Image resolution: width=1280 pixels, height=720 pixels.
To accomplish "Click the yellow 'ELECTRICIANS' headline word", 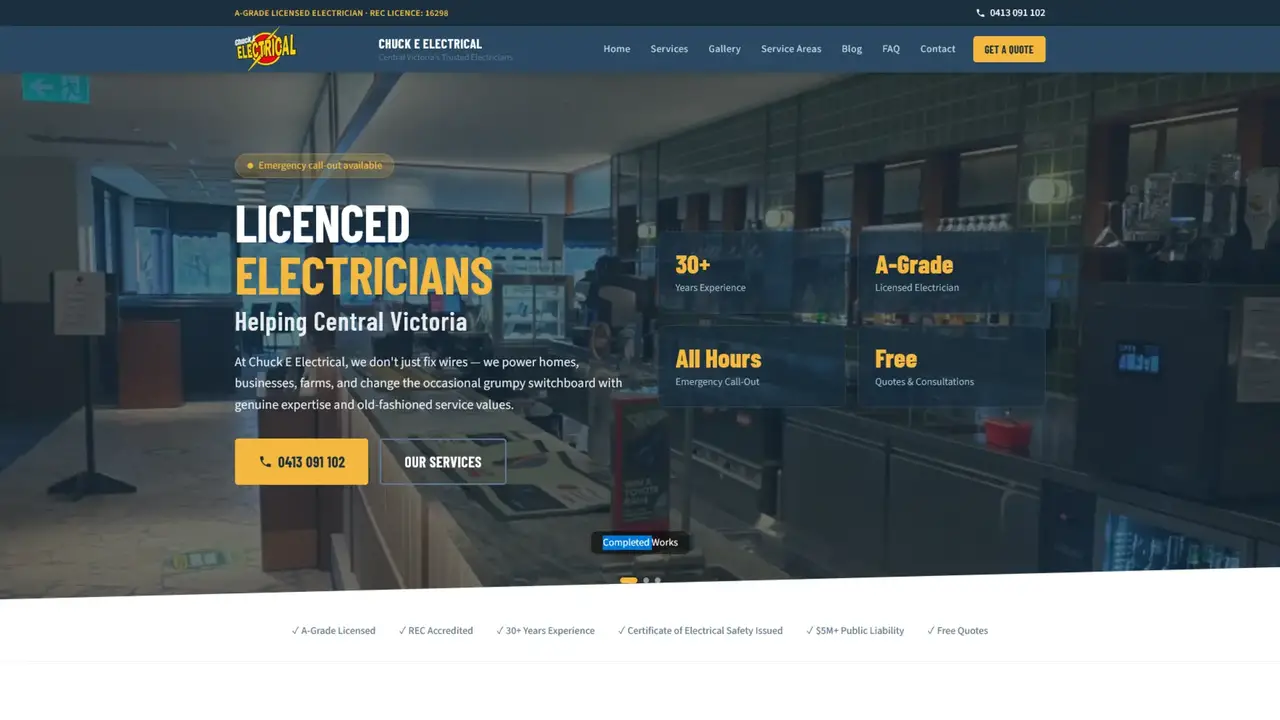I will click(x=364, y=276).
